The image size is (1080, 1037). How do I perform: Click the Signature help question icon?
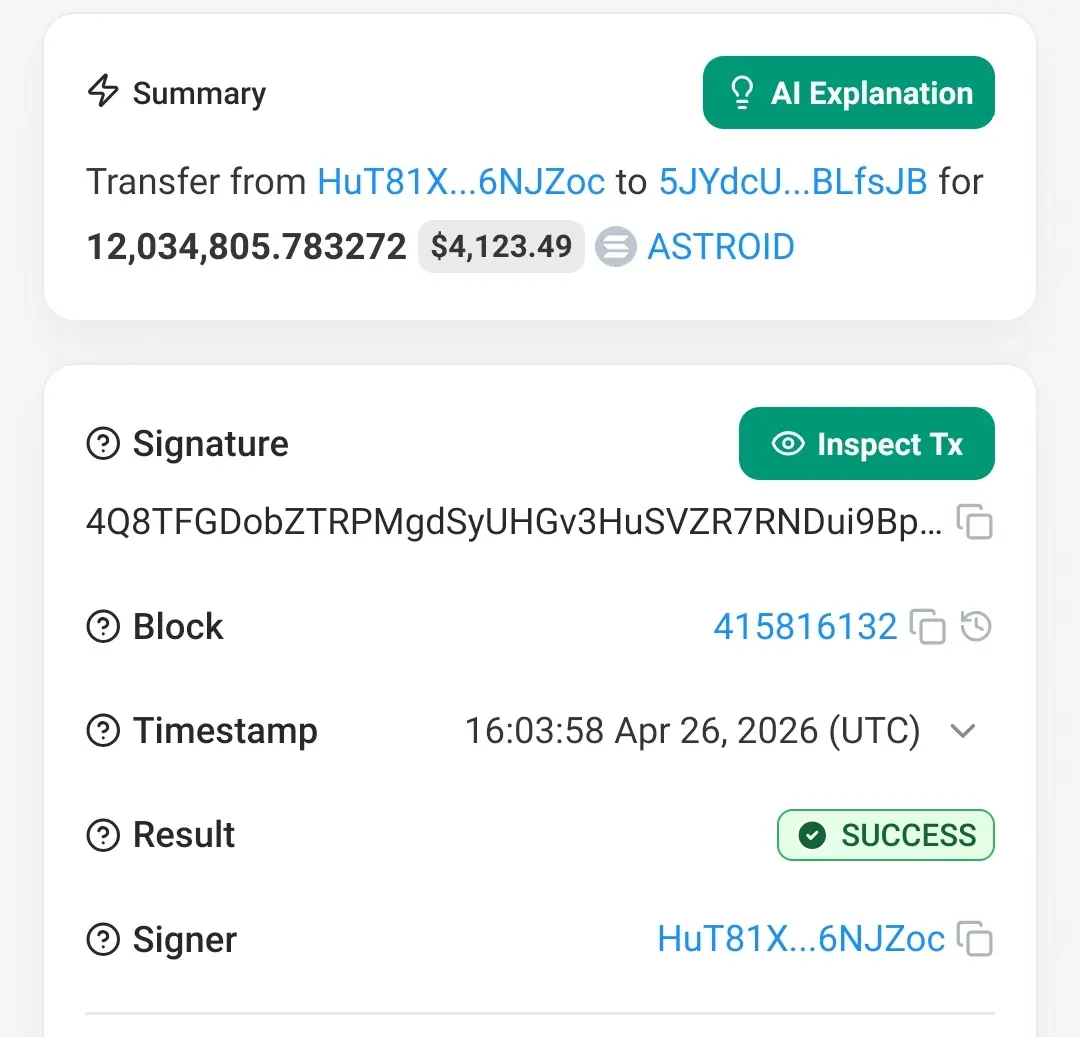(x=103, y=443)
